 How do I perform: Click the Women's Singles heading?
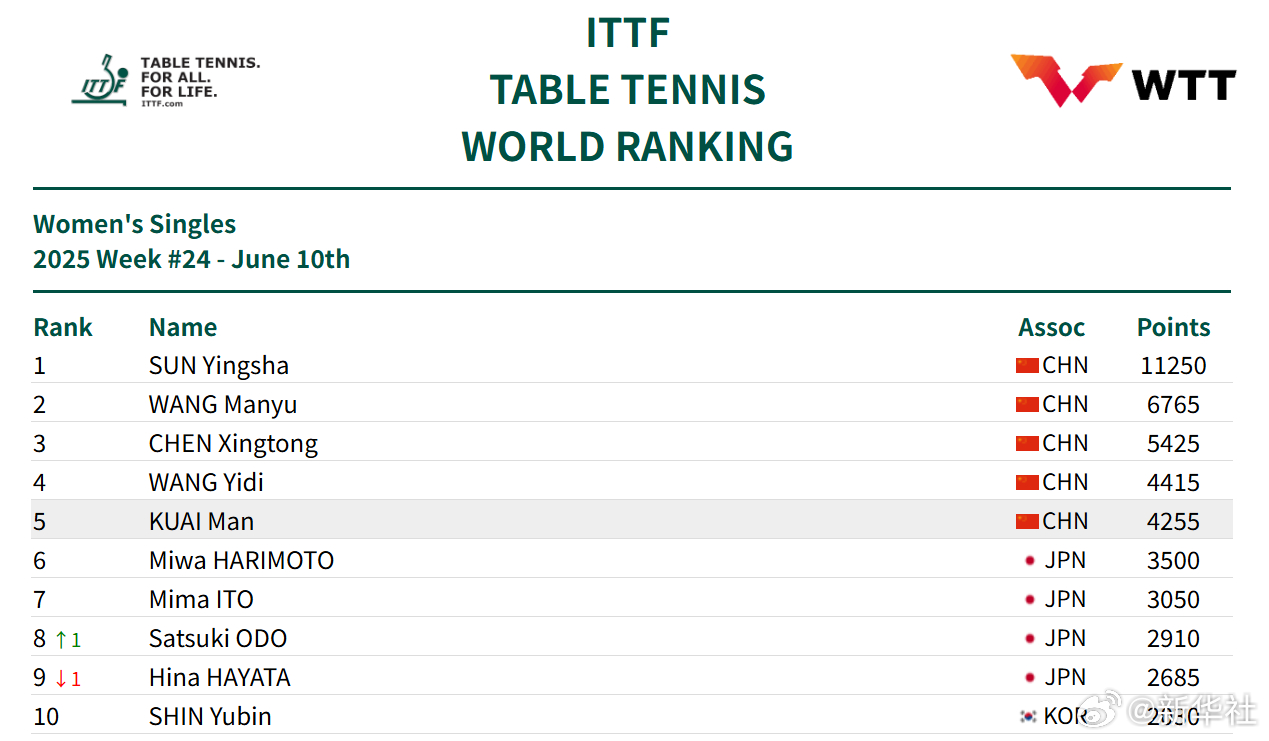tap(134, 224)
